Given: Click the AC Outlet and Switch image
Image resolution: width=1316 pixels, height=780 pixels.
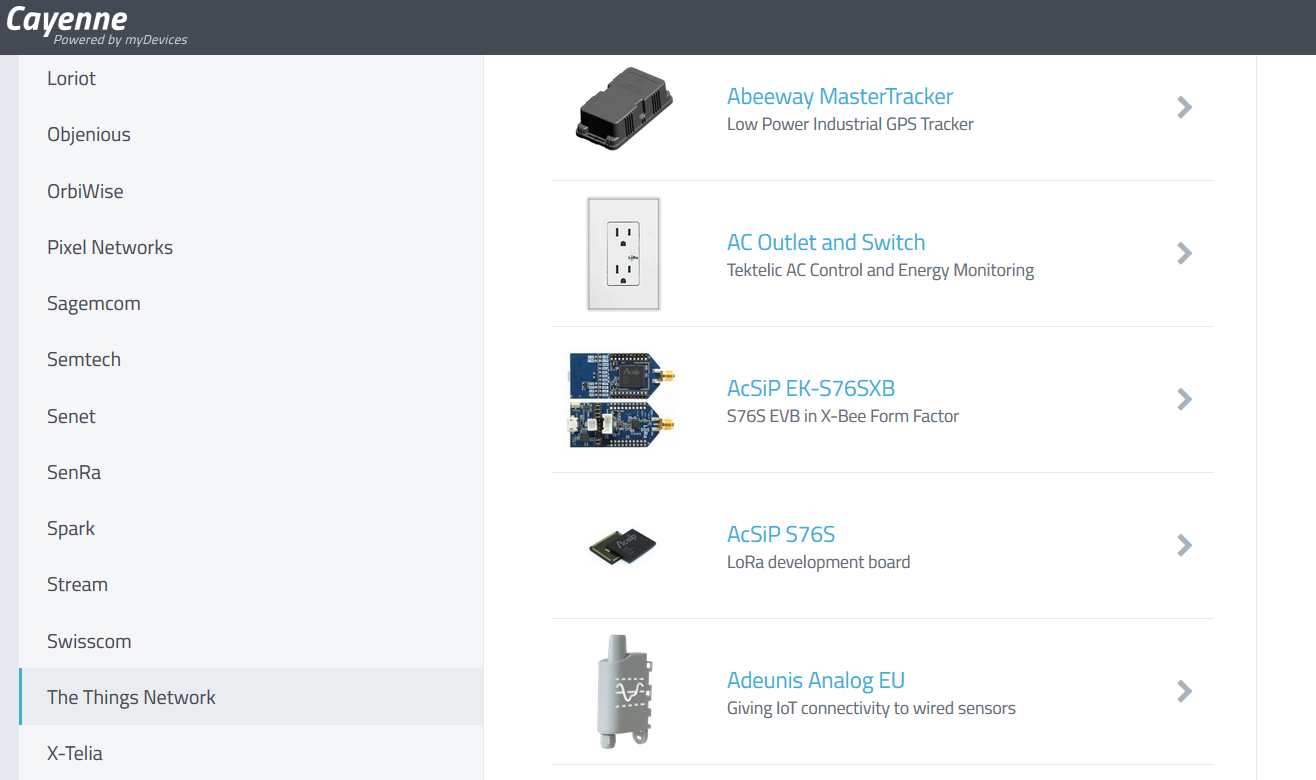Looking at the screenshot, I should pyautogui.click(x=624, y=254).
